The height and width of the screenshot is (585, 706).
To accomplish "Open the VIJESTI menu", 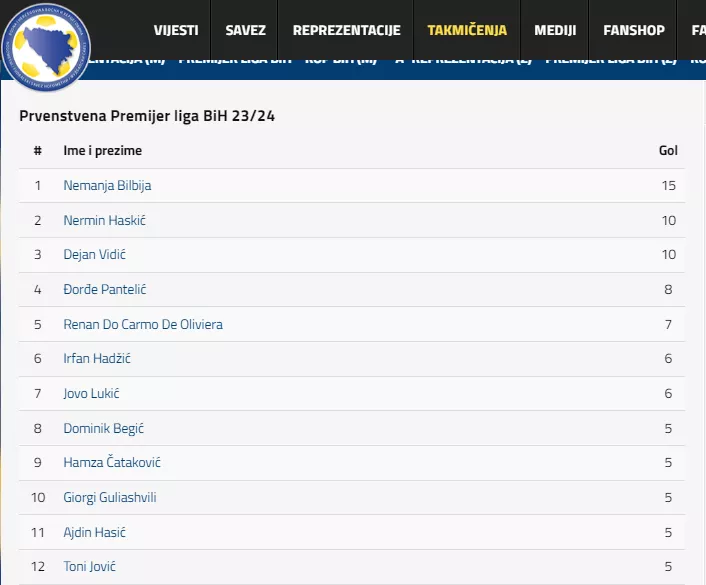I will point(176,30).
